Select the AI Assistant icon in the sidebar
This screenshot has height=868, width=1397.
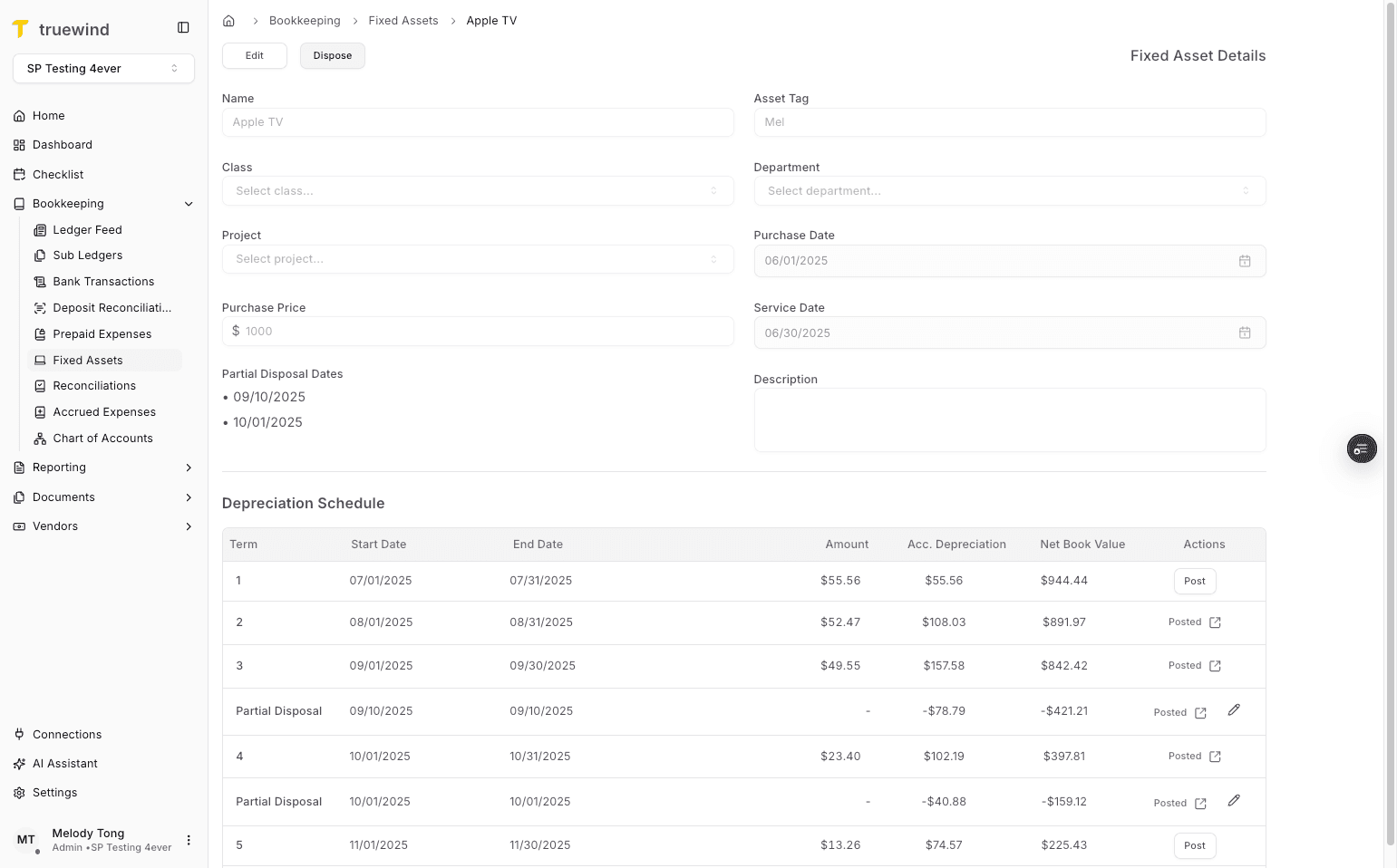pos(19,763)
